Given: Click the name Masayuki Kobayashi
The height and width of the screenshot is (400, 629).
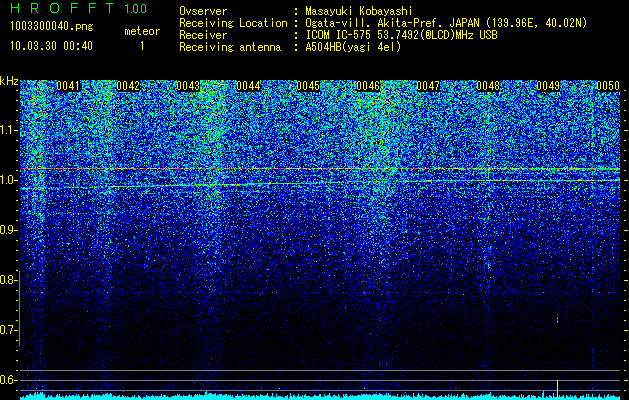Looking at the screenshot, I should (359, 11).
